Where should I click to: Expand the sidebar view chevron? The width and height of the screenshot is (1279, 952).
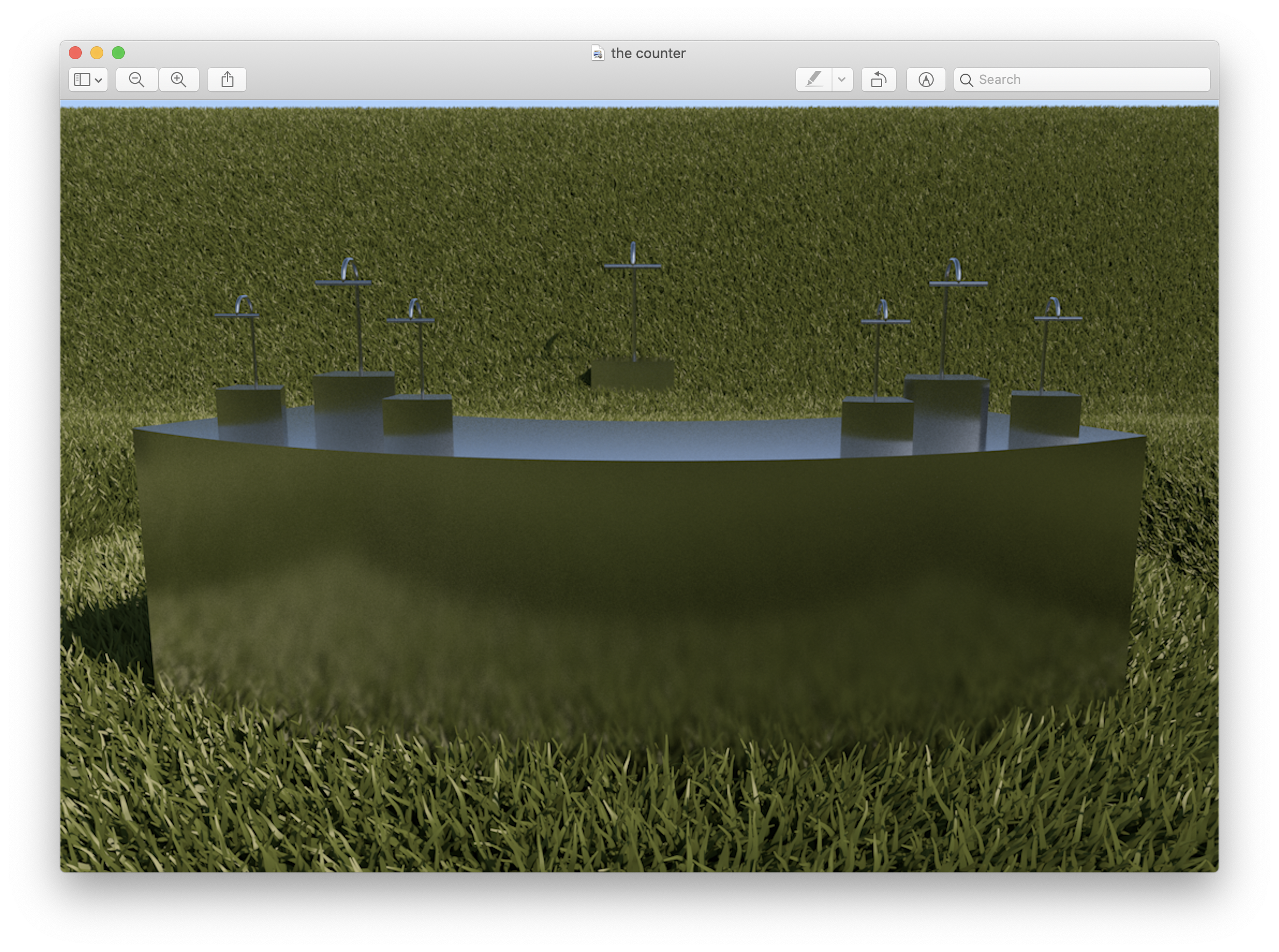click(98, 80)
